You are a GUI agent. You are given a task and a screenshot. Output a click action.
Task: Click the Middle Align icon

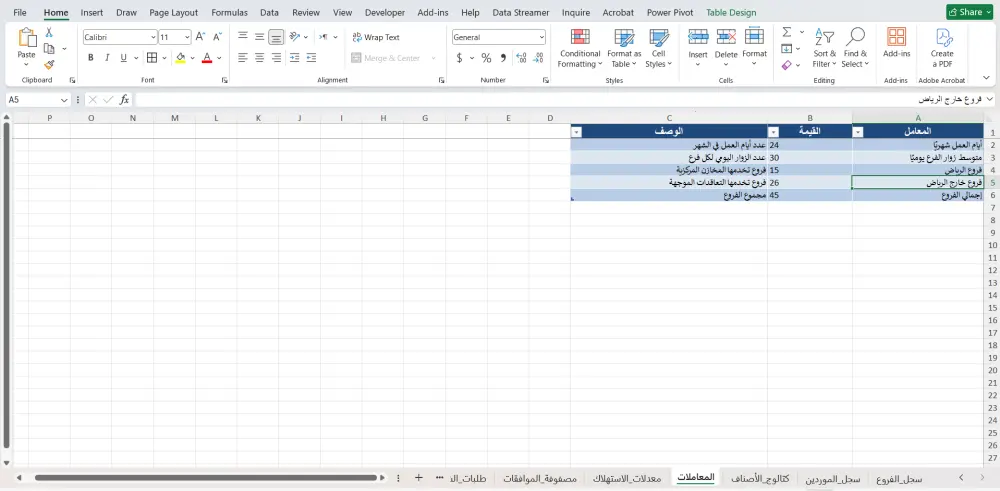point(260,37)
